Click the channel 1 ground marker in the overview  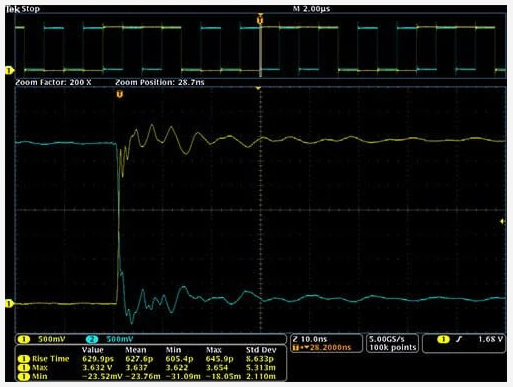(9, 70)
